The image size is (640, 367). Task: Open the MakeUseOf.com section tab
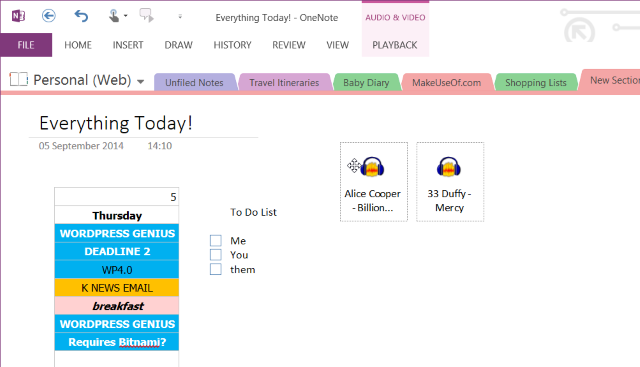coord(447,82)
